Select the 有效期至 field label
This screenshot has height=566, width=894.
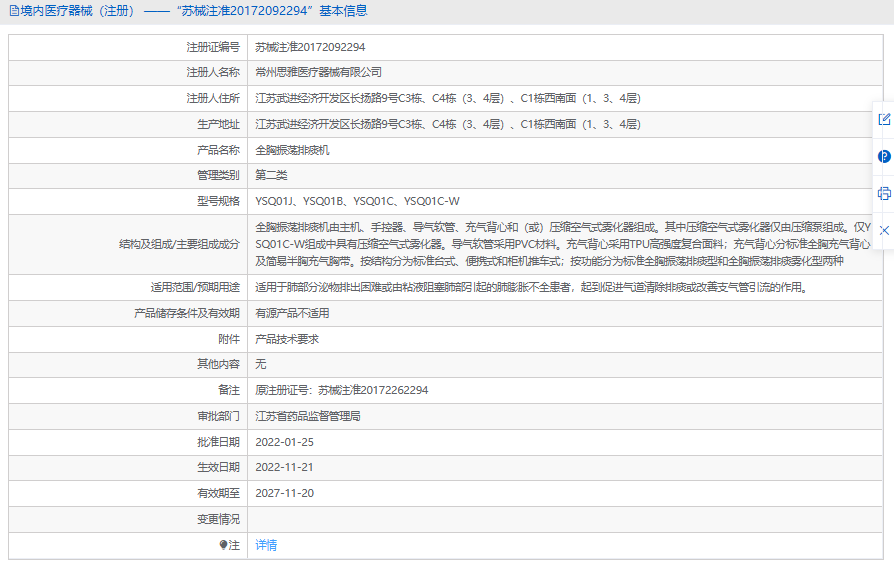click(218, 494)
